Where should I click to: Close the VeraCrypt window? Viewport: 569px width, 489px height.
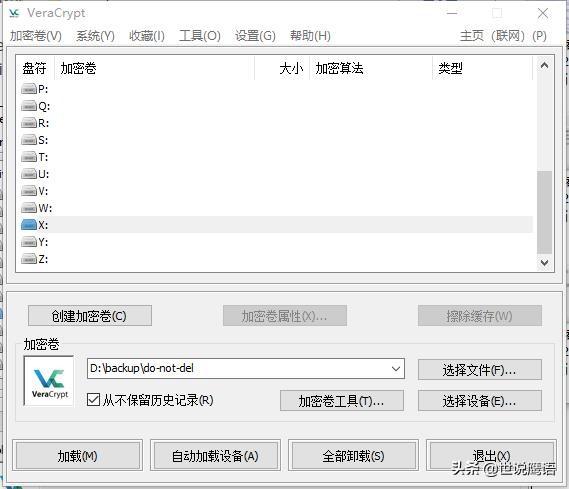pyautogui.click(x=543, y=13)
